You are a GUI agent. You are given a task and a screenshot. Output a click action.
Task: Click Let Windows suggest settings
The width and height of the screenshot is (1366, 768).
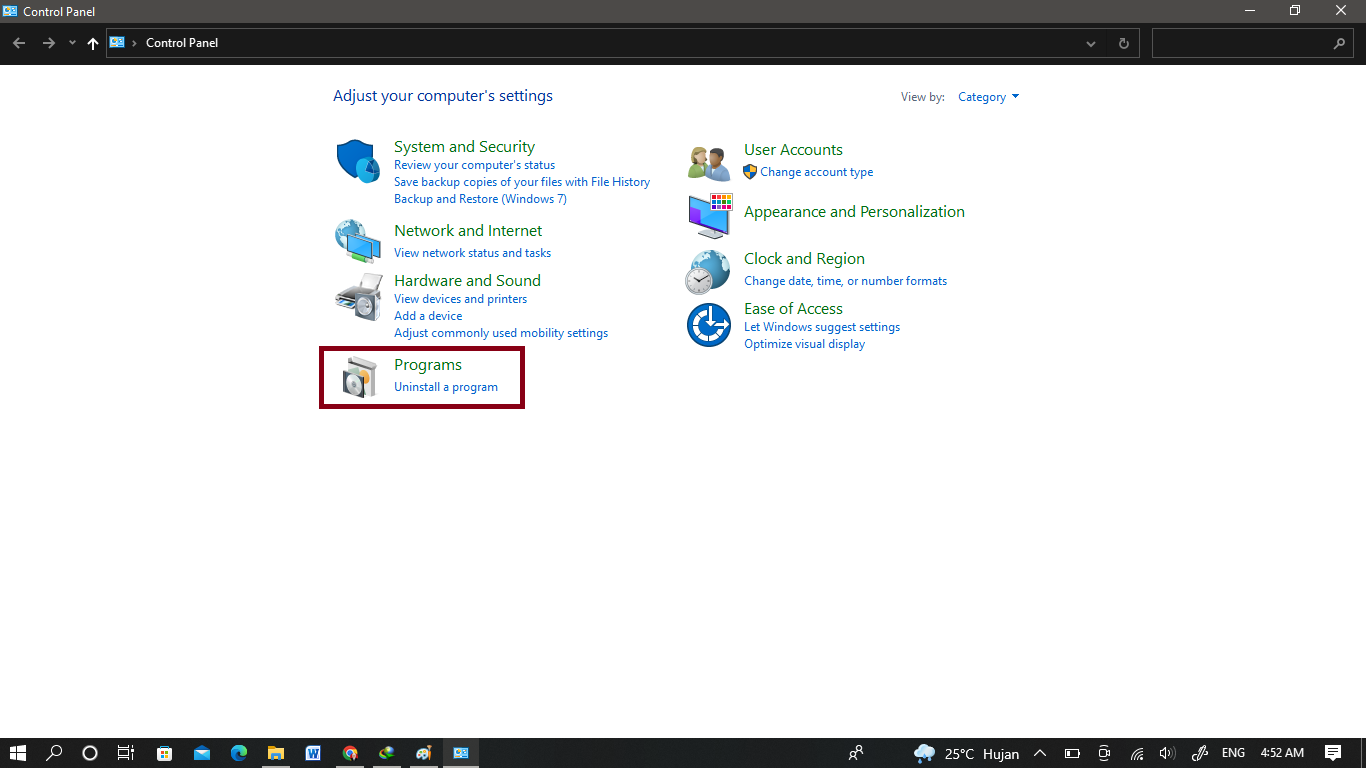pos(822,327)
